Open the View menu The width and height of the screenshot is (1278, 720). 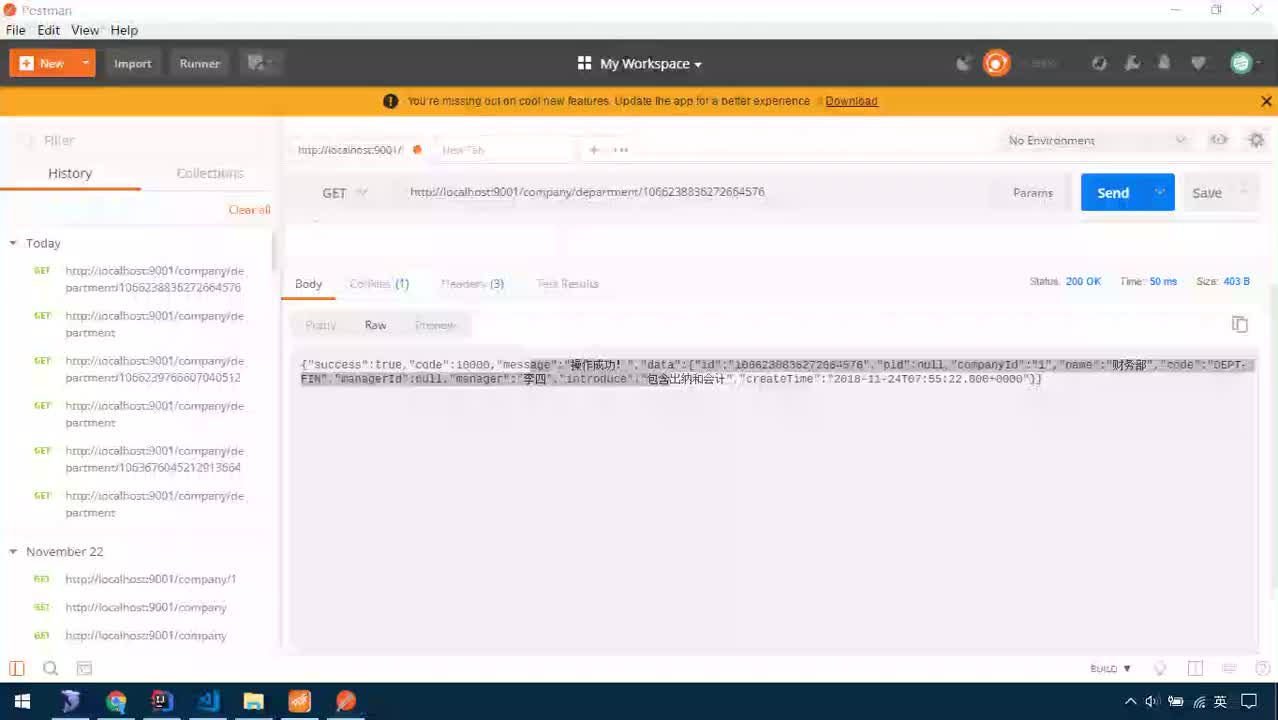pyautogui.click(x=85, y=30)
